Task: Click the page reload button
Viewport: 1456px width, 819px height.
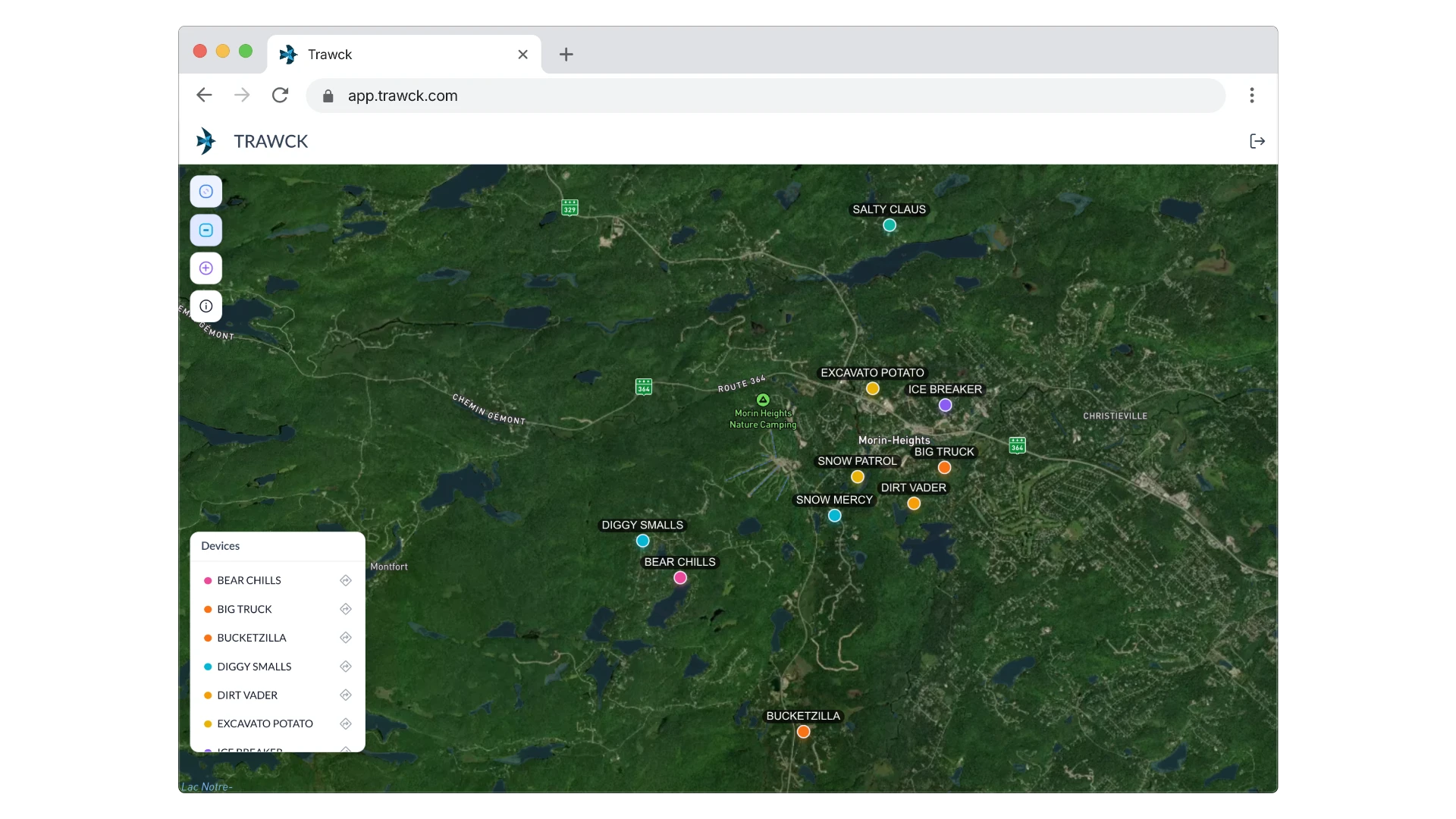Action: tap(280, 95)
